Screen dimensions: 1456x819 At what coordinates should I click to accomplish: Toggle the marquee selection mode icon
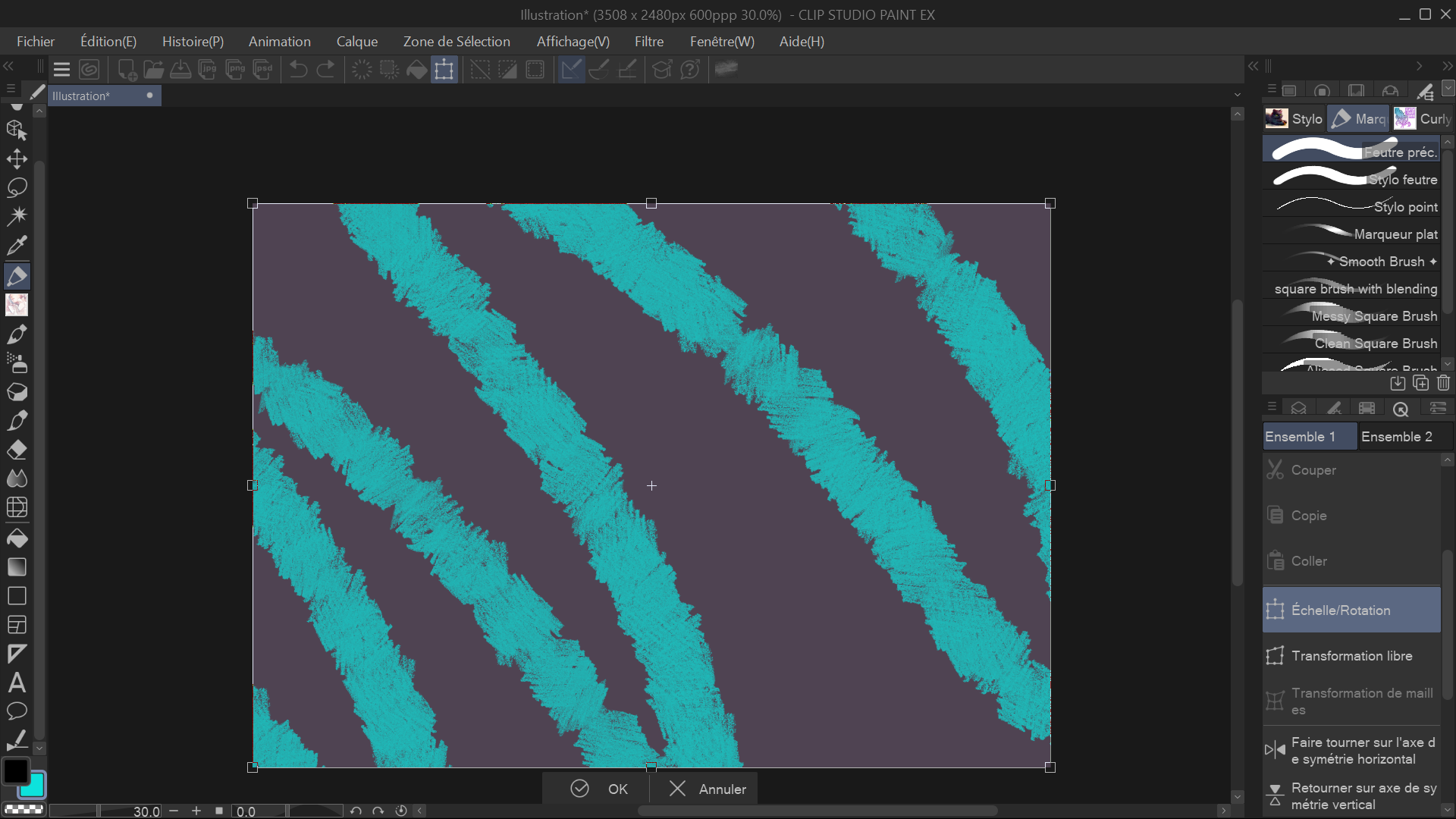[x=480, y=69]
